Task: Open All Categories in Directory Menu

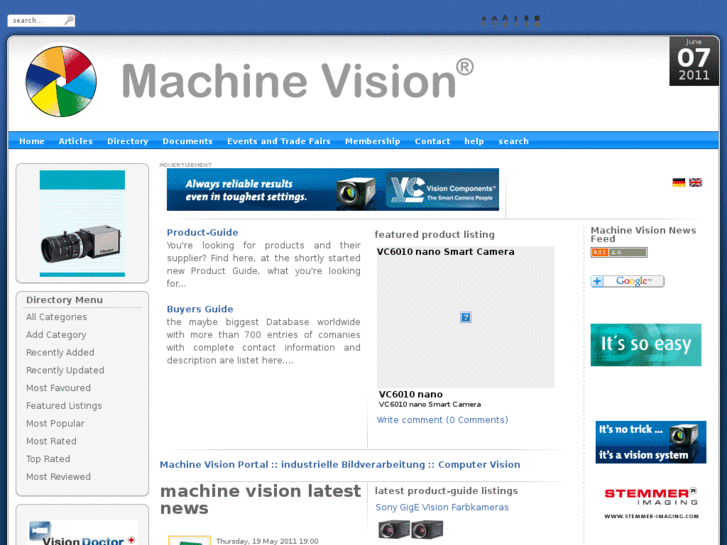Action: click(57, 317)
